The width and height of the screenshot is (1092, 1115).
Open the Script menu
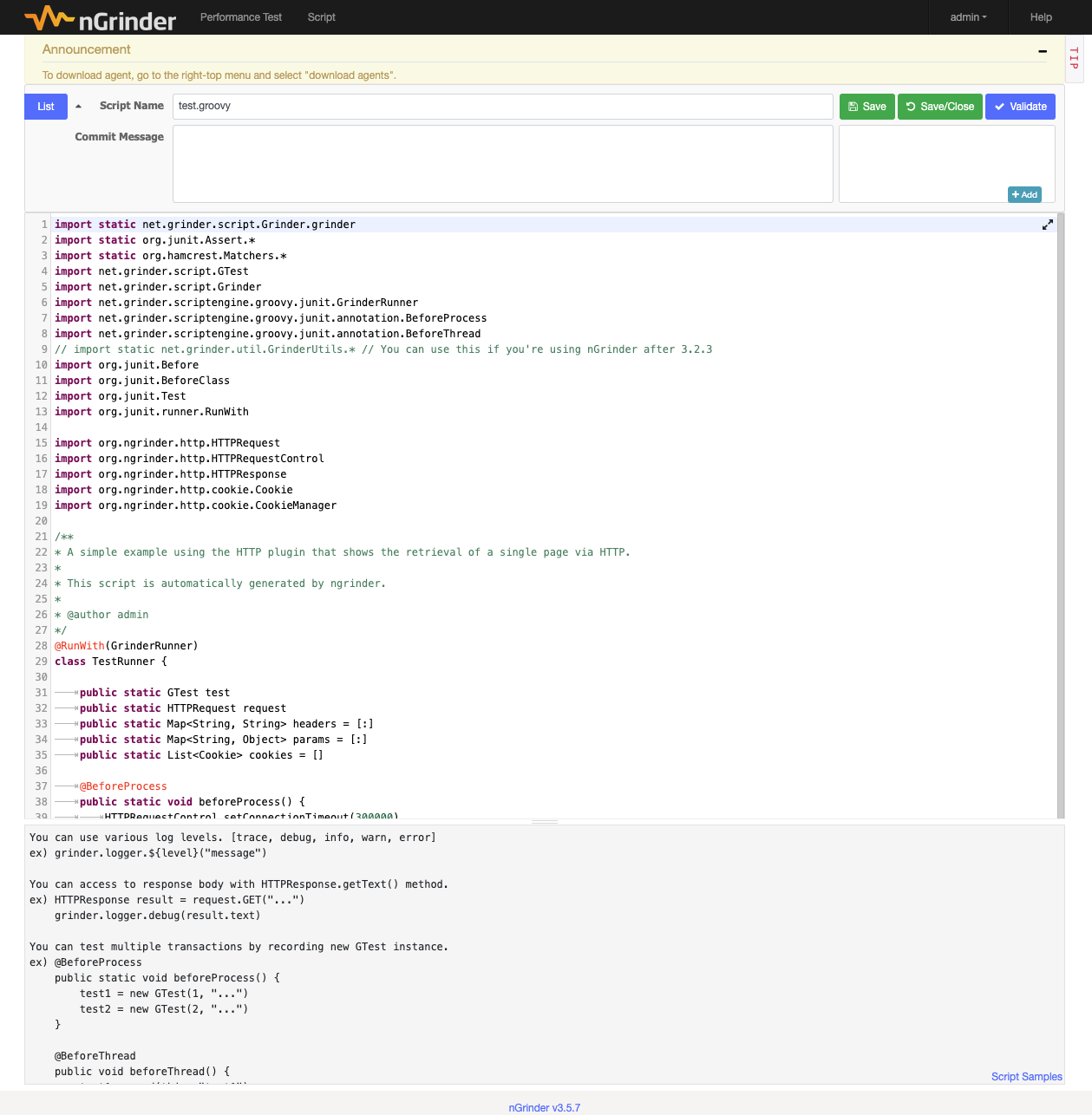pyautogui.click(x=321, y=17)
